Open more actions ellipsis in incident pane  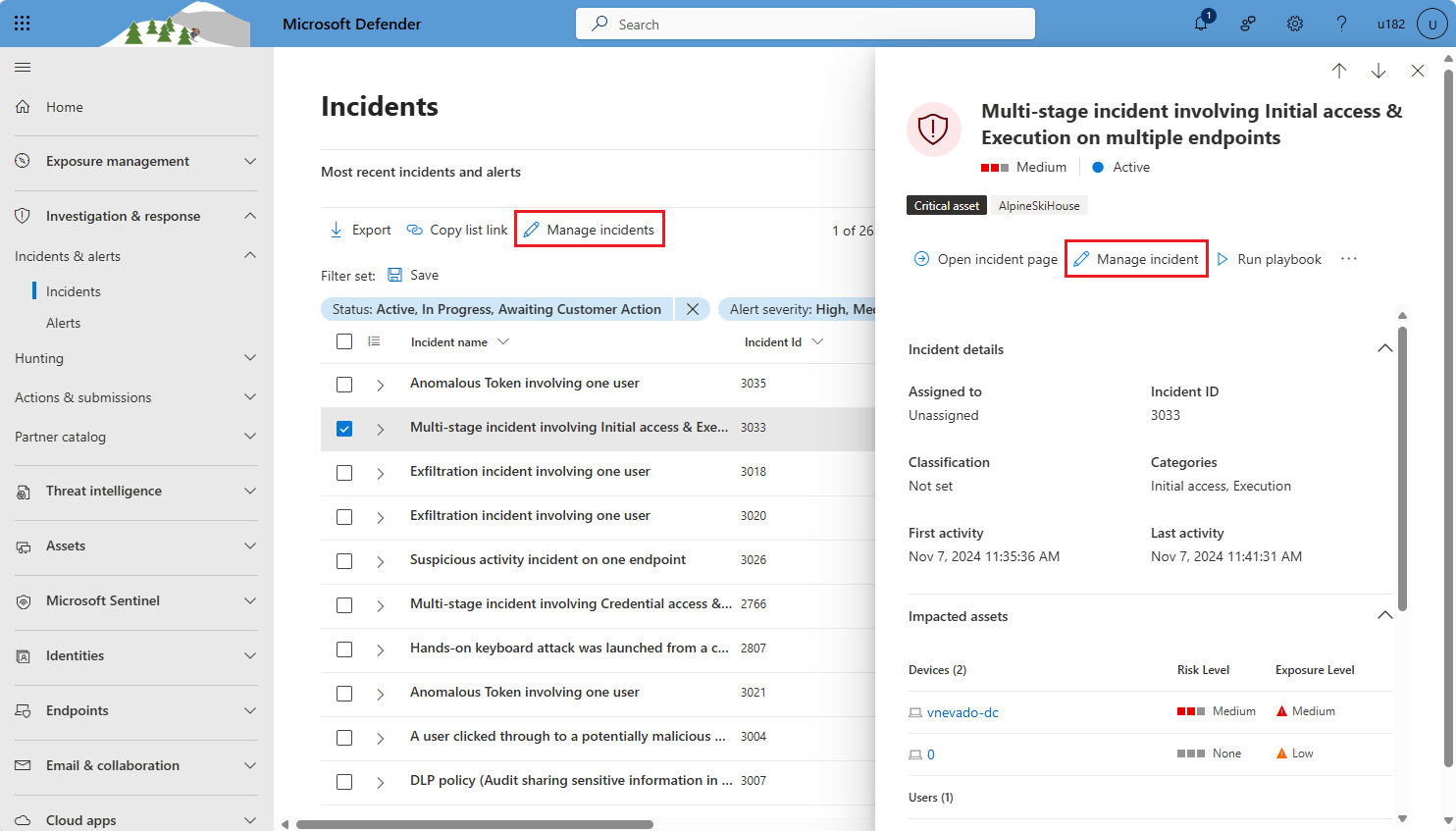point(1349,259)
